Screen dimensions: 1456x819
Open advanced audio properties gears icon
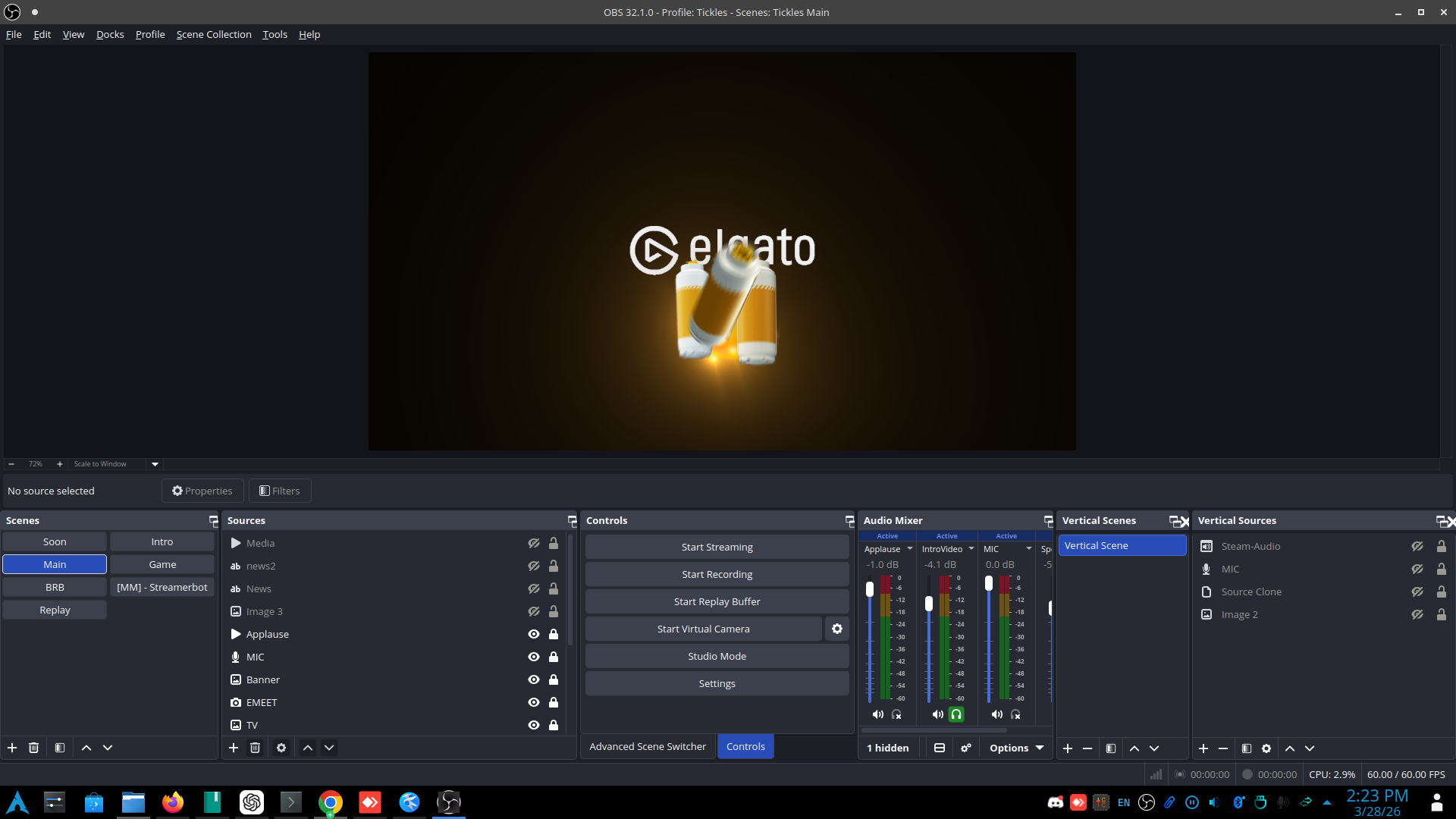[x=966, y=748]
